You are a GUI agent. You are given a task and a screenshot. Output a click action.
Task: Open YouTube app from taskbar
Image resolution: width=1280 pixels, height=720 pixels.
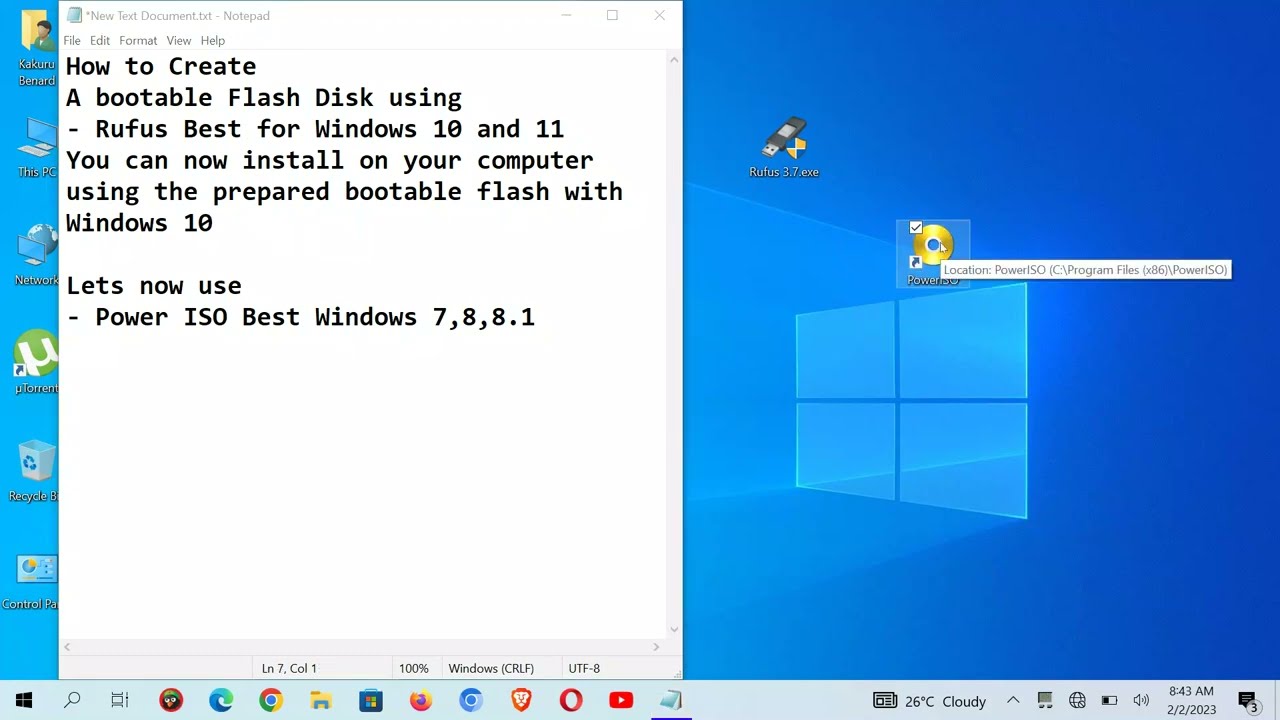[621, 700]
